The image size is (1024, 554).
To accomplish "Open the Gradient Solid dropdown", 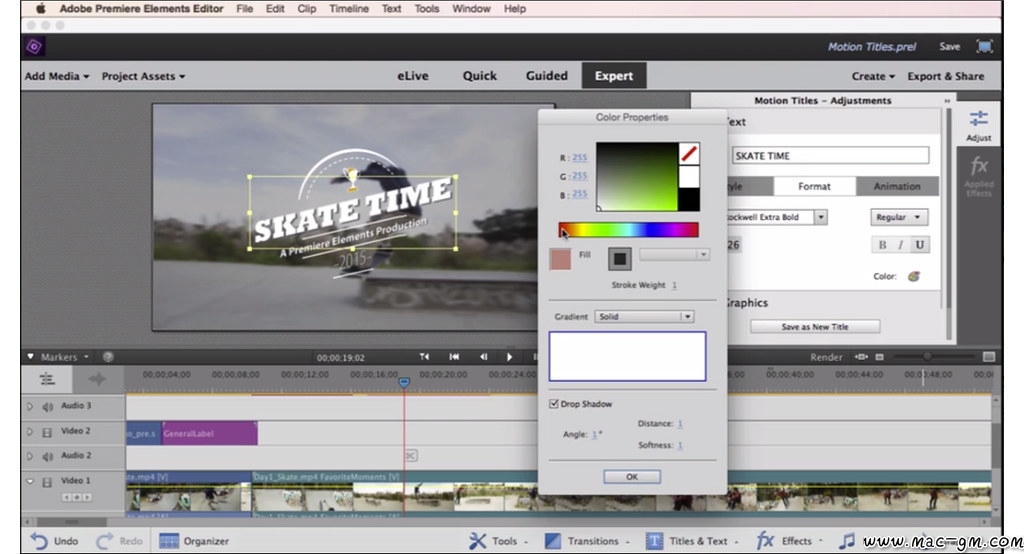I will click(x=644, y=316).
